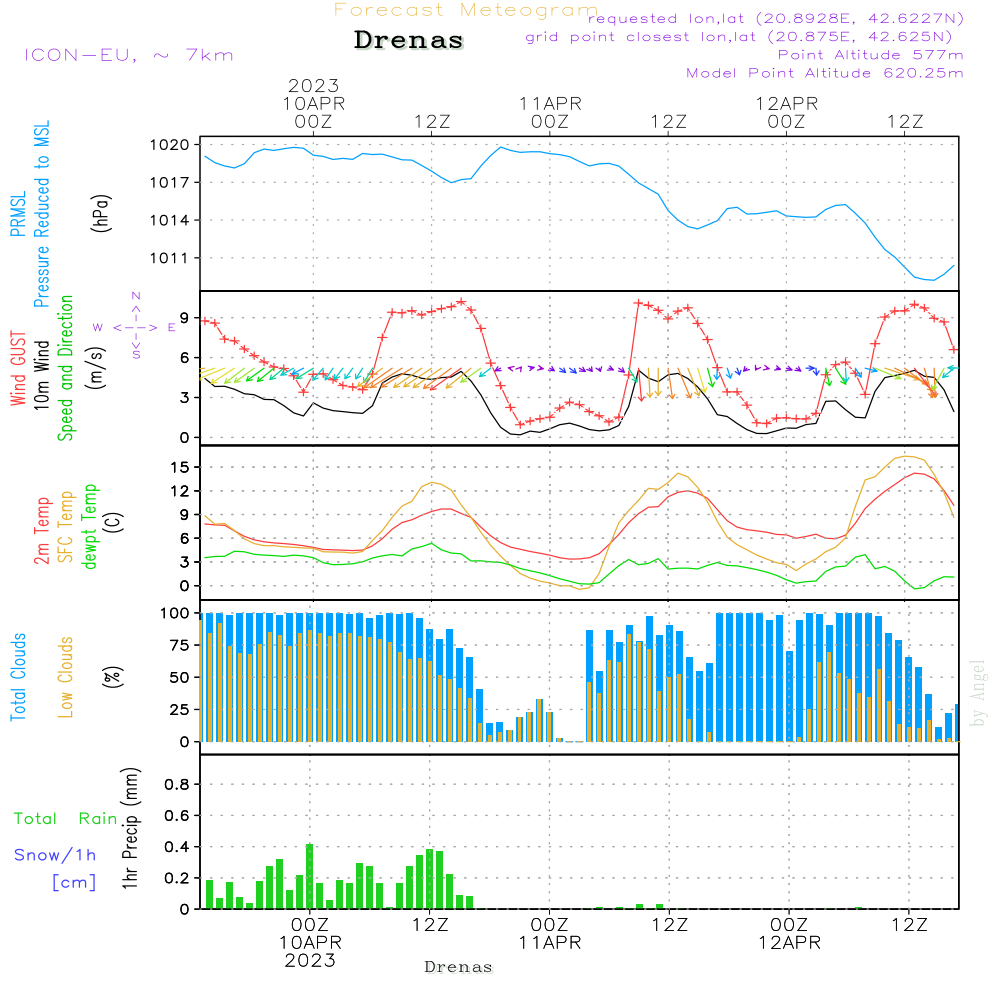The width and height of the screenshot is (1000, 1000).
Task: Click the "(C)" temperature unit label
Action: coord(114,522)
